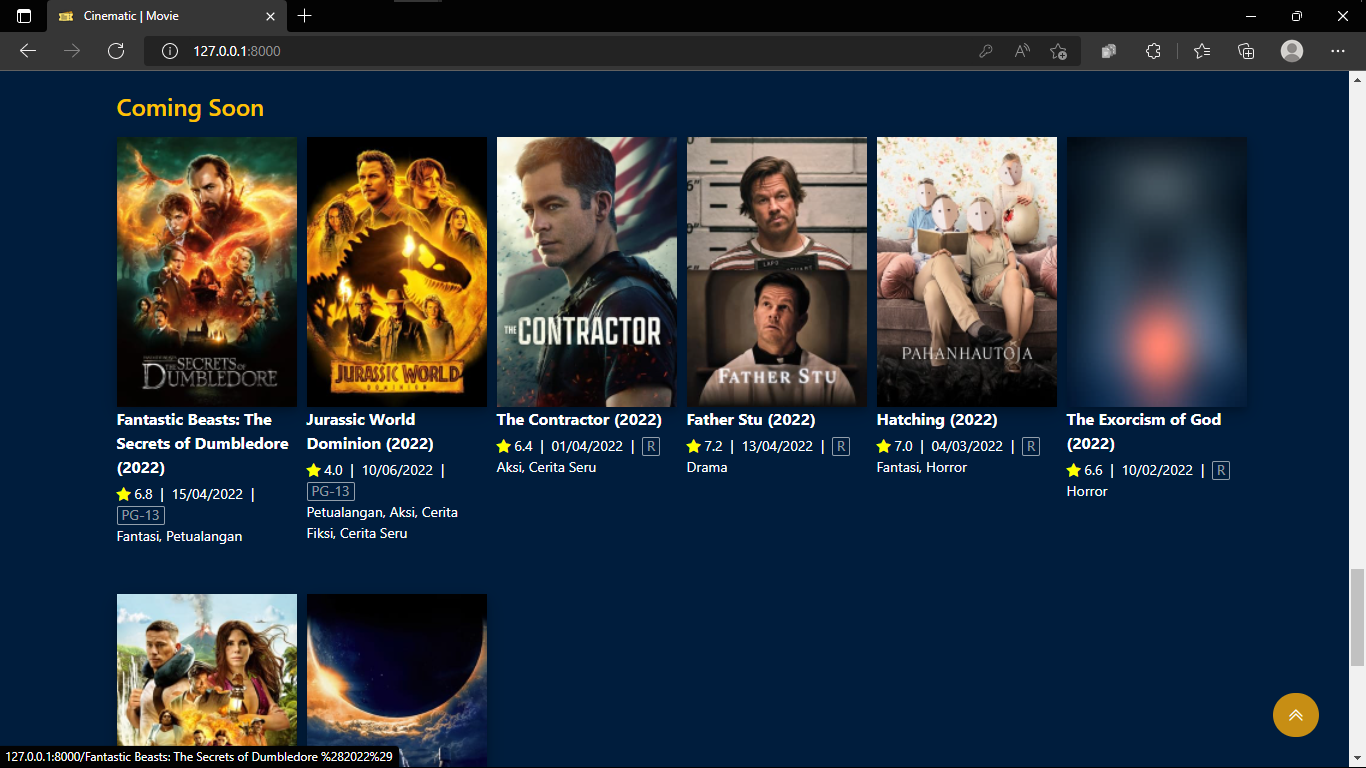The image size is (1366, 768).
Task: Click the R badge for Father Stu
Action: 841,446
